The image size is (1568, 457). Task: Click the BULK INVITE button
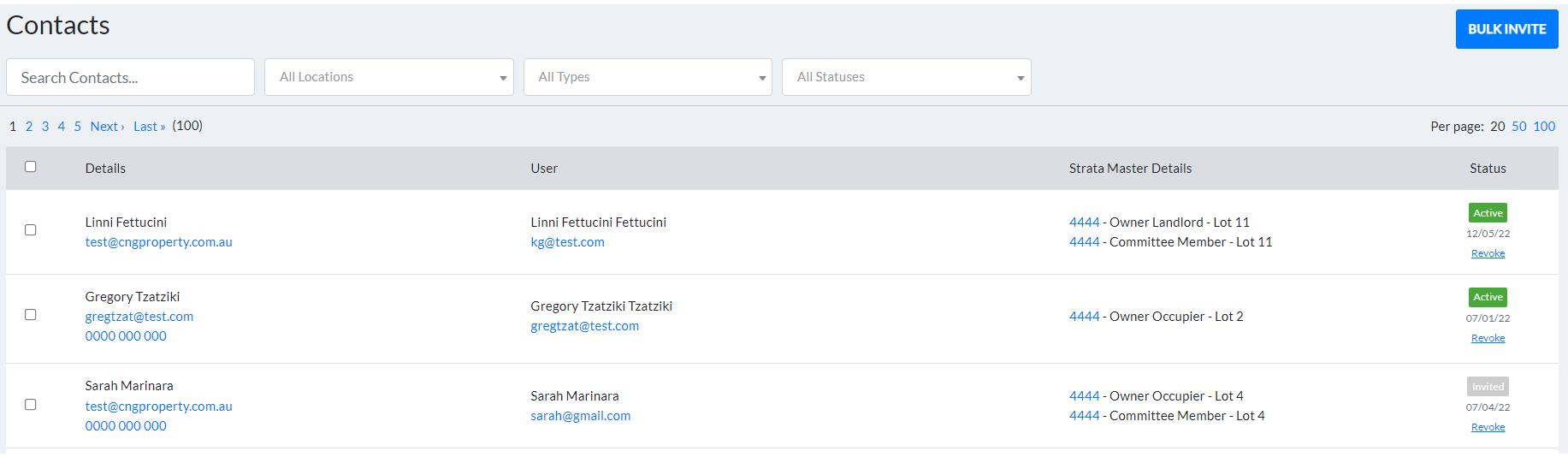click(x=1506, y=29)
